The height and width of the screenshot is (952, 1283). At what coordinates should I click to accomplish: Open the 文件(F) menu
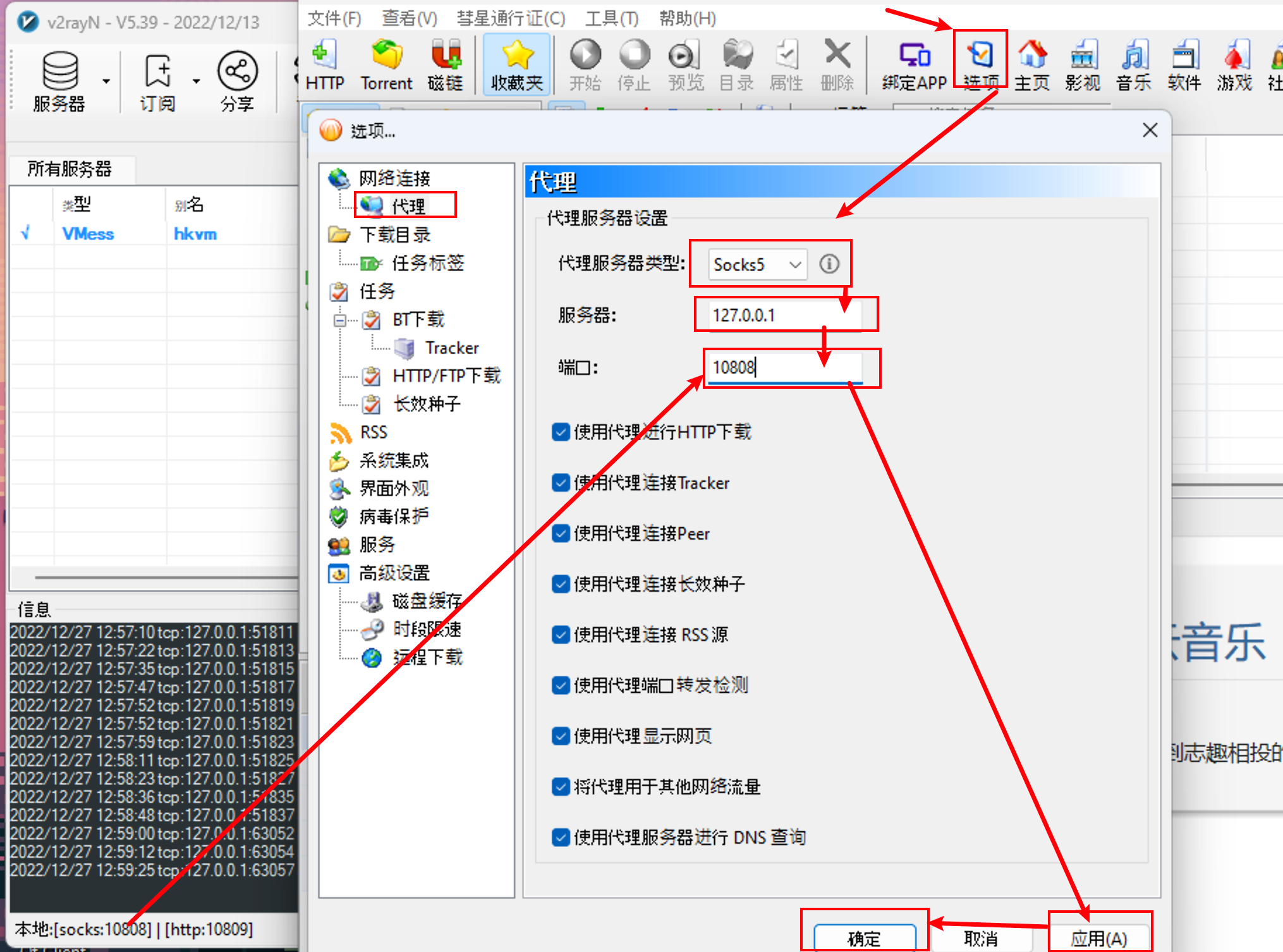point(334,18)
